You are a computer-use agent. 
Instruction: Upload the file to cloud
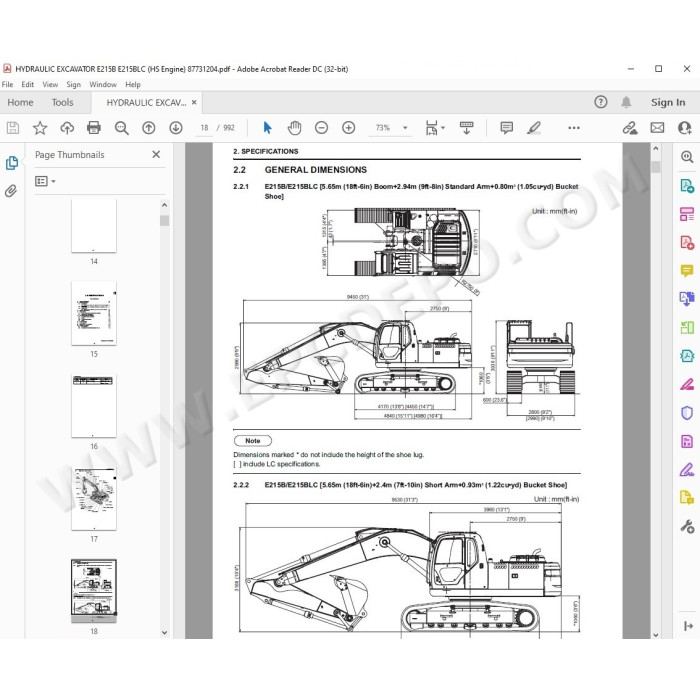pos(67,128)
